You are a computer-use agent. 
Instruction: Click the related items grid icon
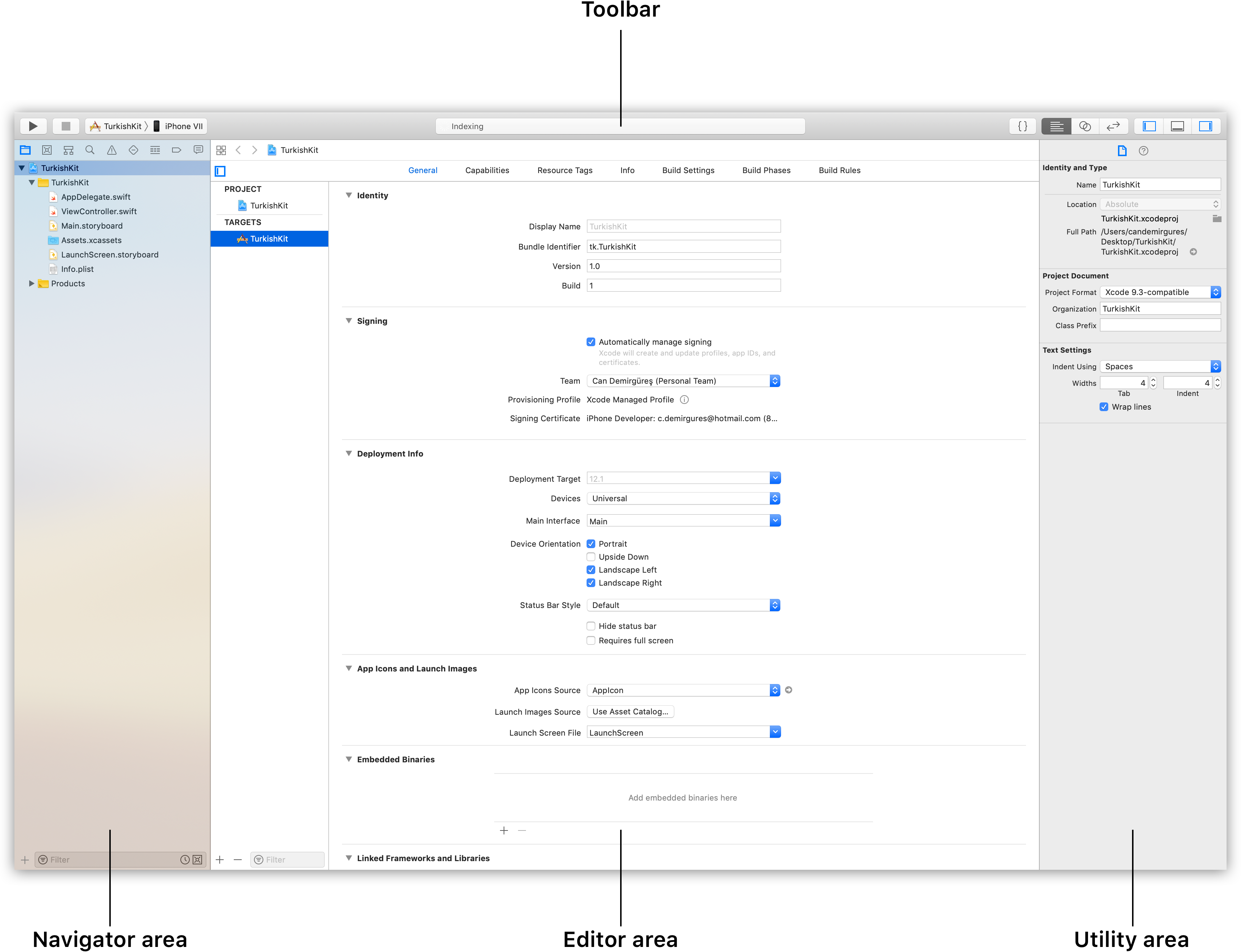tap(221, 150)
